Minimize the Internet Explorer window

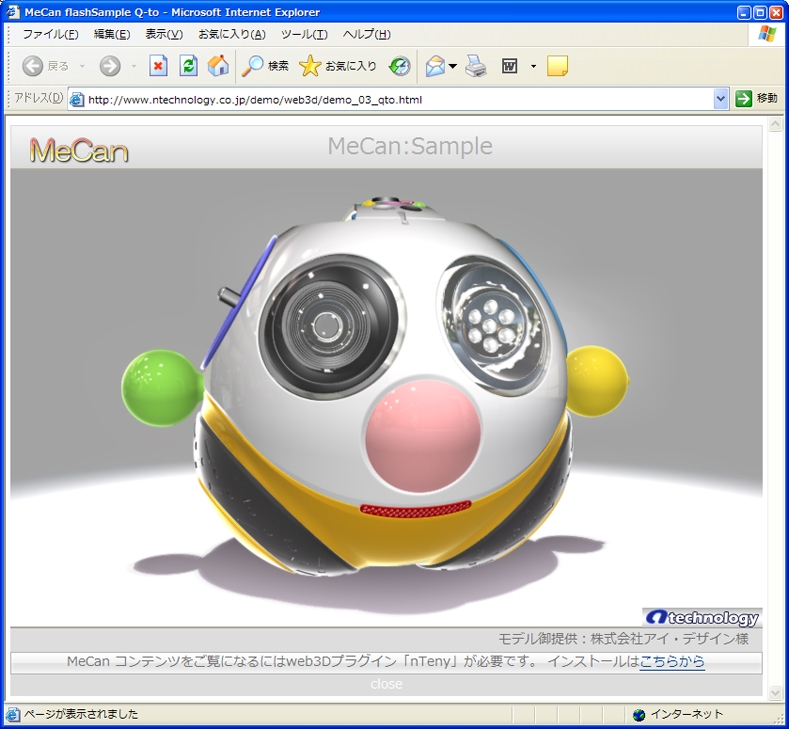point(745,12)
